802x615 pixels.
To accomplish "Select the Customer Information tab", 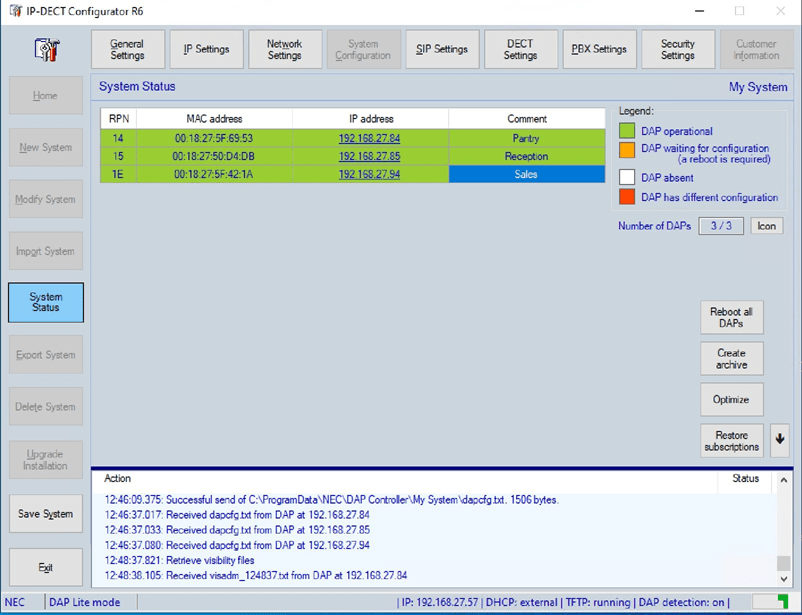I will [x=756, y=49].
